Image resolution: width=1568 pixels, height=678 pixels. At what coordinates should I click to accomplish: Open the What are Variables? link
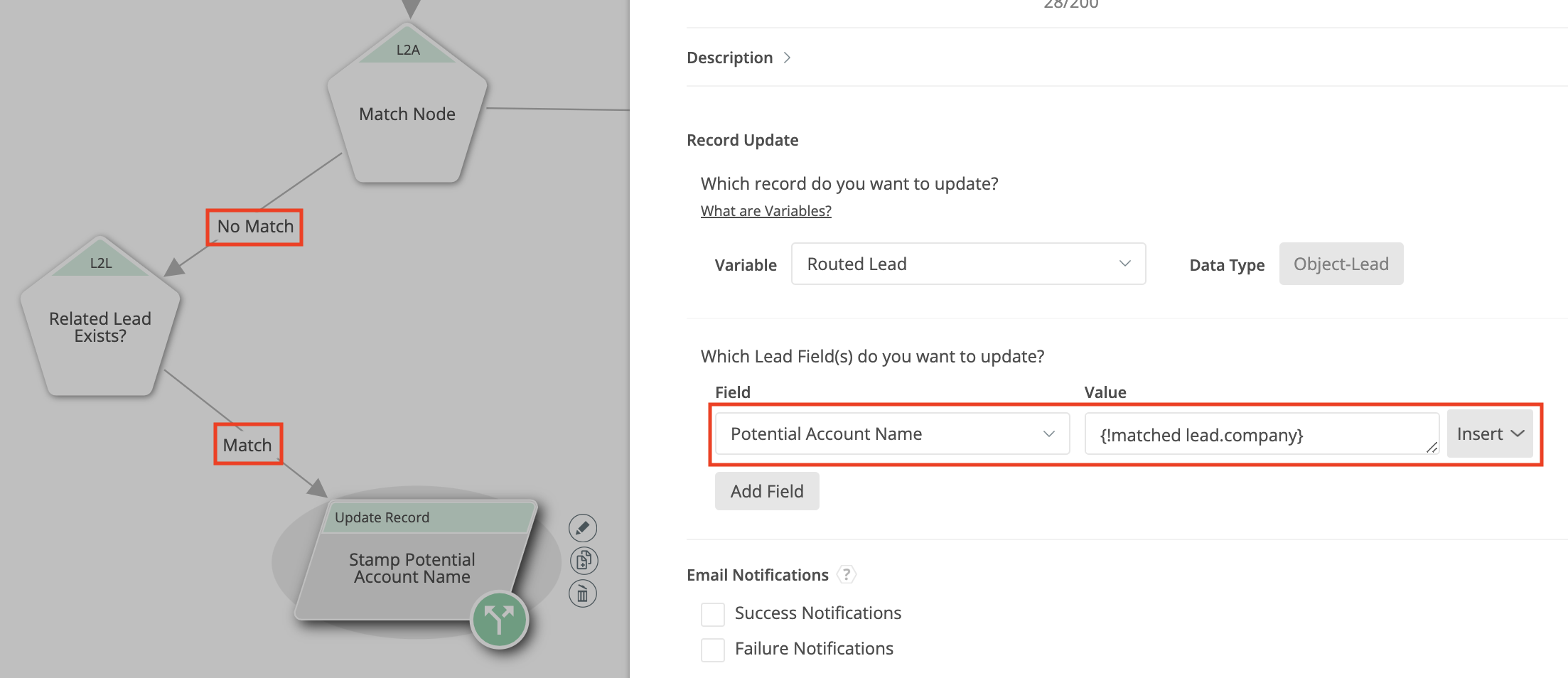[x=766, y=211]
